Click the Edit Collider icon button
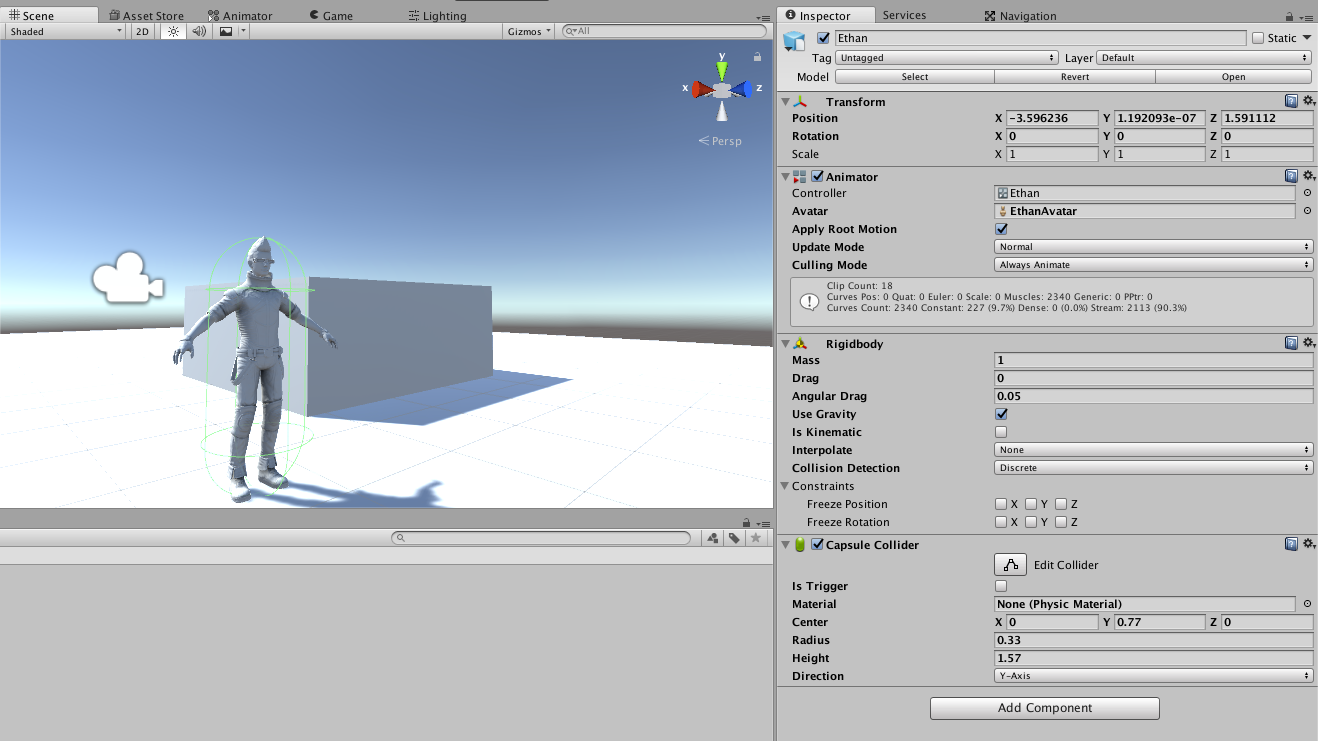 coord(1010,565)
